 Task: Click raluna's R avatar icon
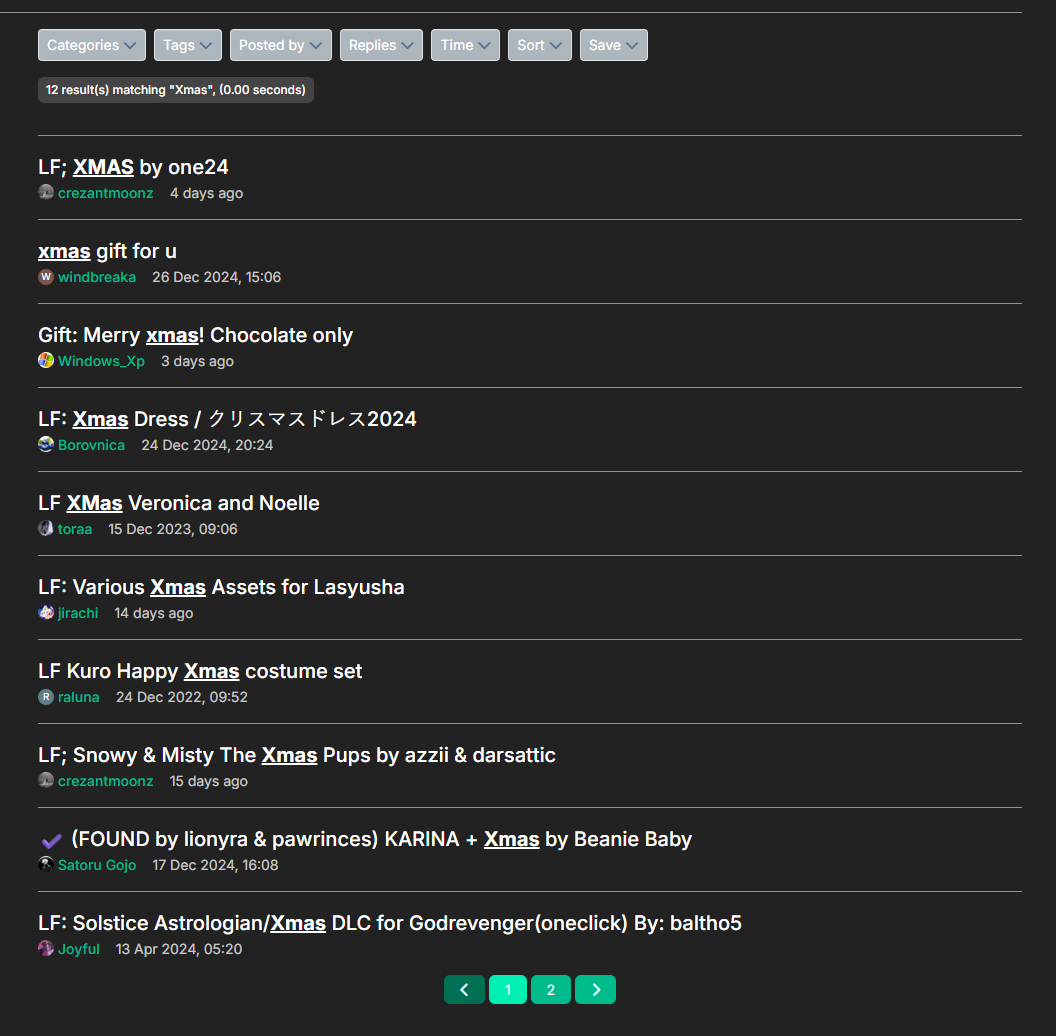[x=46, y=697]
